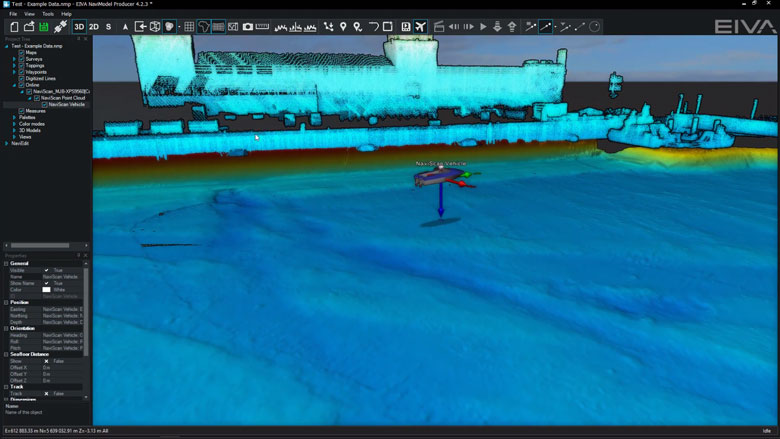Collapse the General properties section
This screenshot has width=780, height=439.
6,263
